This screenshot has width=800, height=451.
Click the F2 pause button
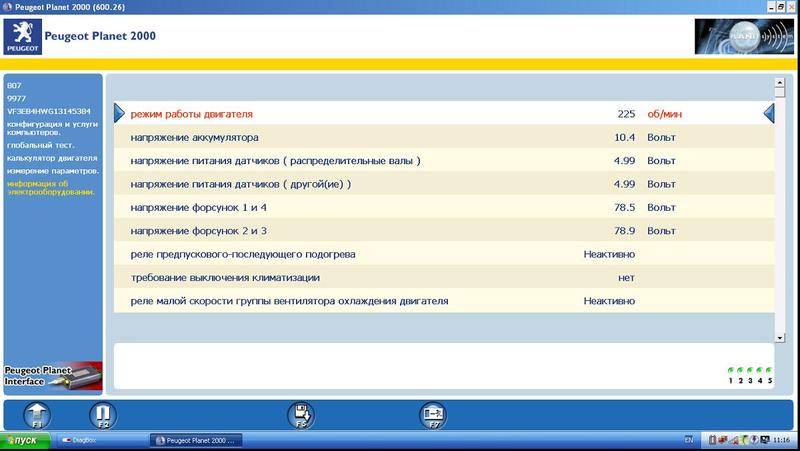click(103, 414)
